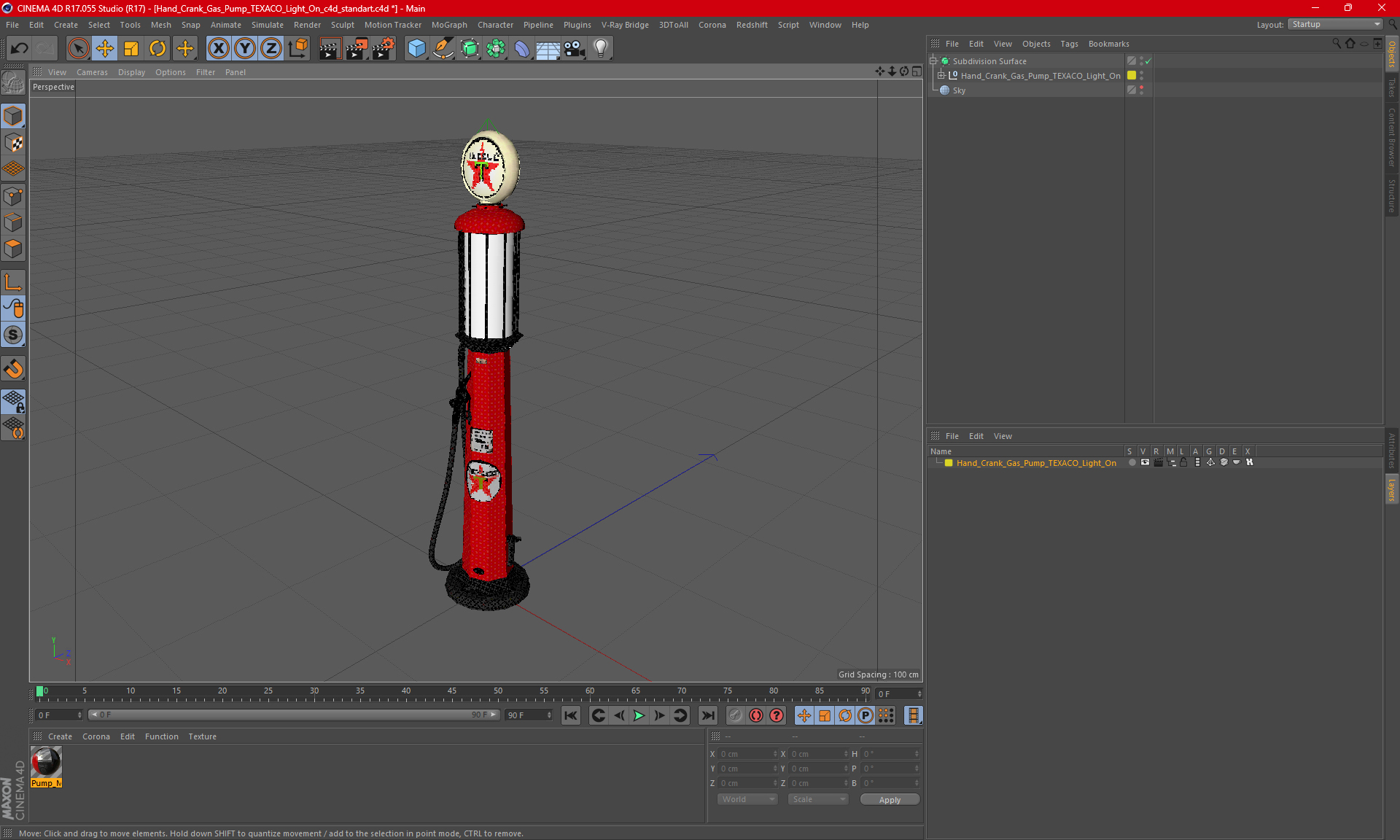The width and height of the screenshot is (1400, 840).
Task: Open the Deformer objects icon
Action: pos(522,49)
